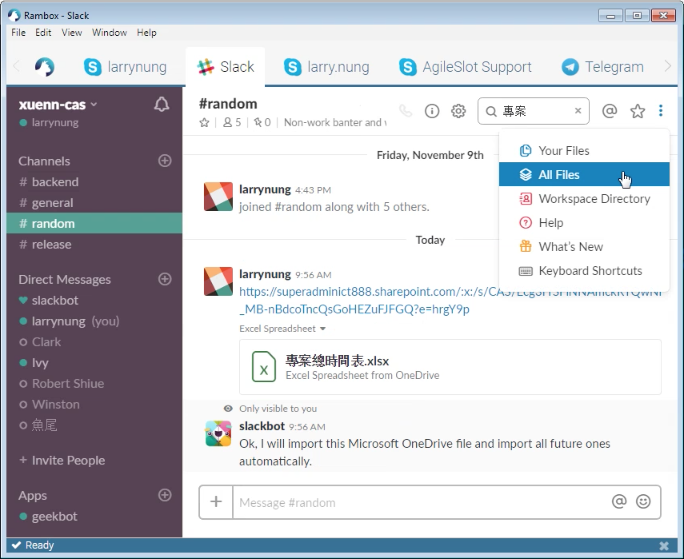The image size is (684, 559).
Task: Go to the #release channel
Action: pyautogui.click(x=94, y=244)
